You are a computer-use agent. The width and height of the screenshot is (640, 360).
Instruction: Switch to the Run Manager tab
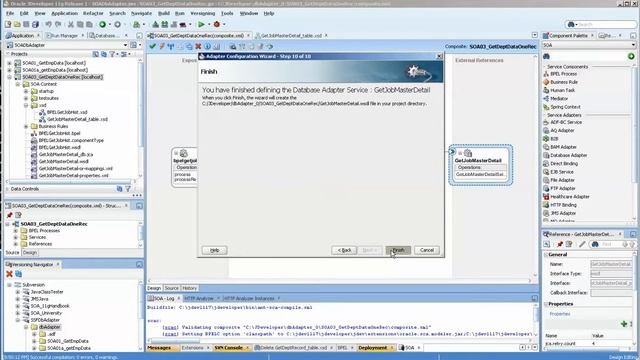63,36
